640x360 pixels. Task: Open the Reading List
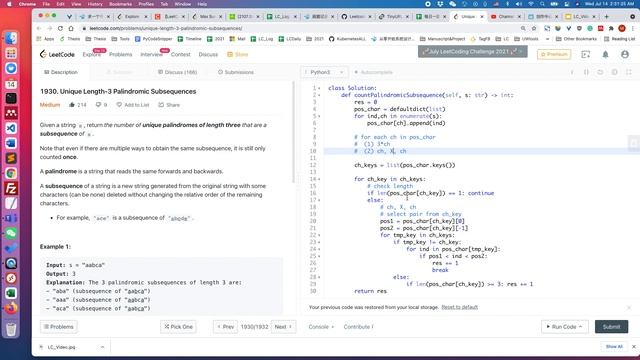click(619, 39)
